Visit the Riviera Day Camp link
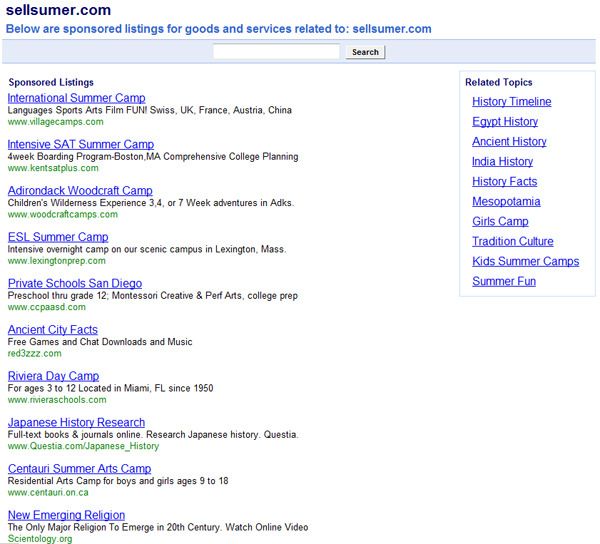Image resolution: width=600 pixels, height=544 pixels. tap(54, 376)
